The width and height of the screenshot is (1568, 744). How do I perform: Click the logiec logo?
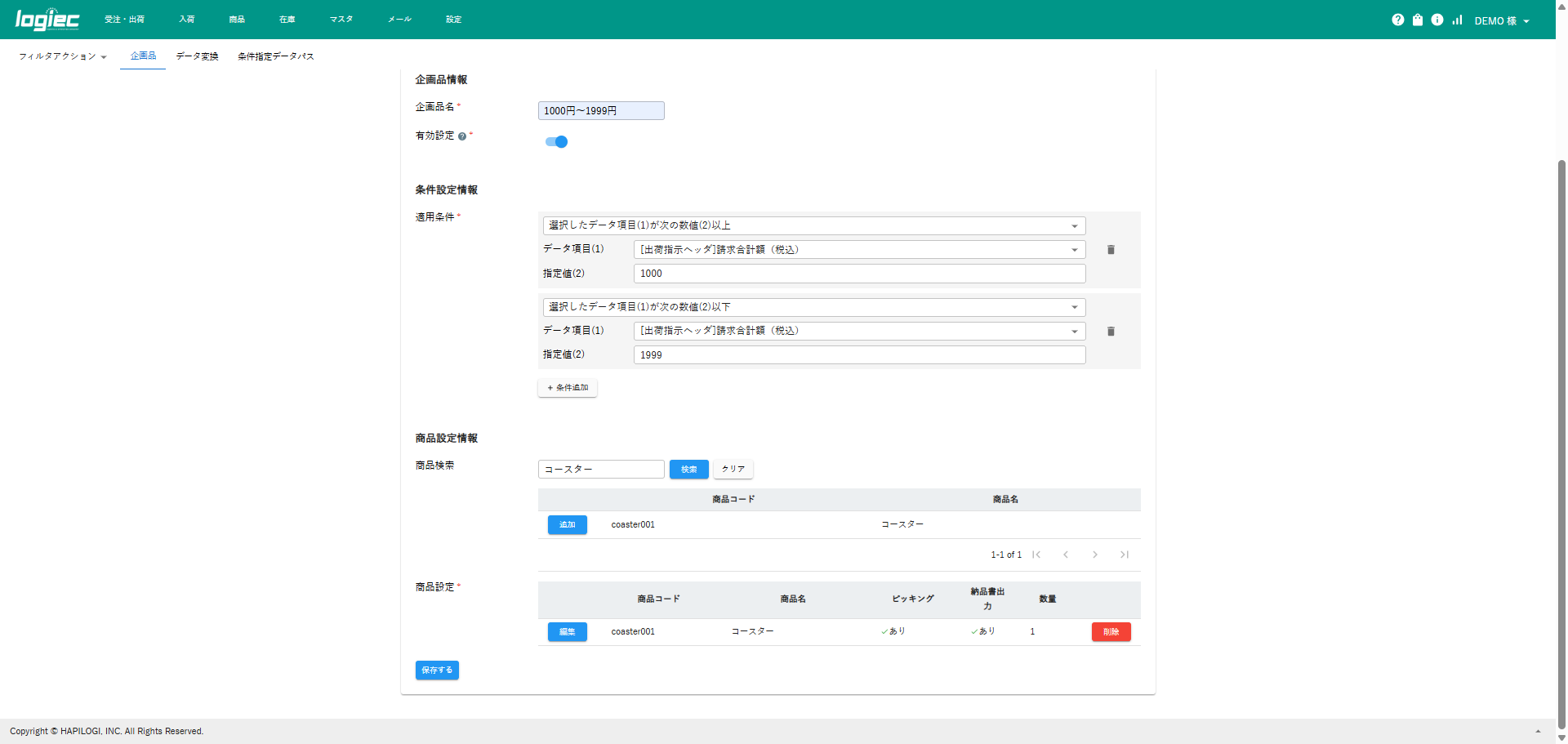pos(47,20)
